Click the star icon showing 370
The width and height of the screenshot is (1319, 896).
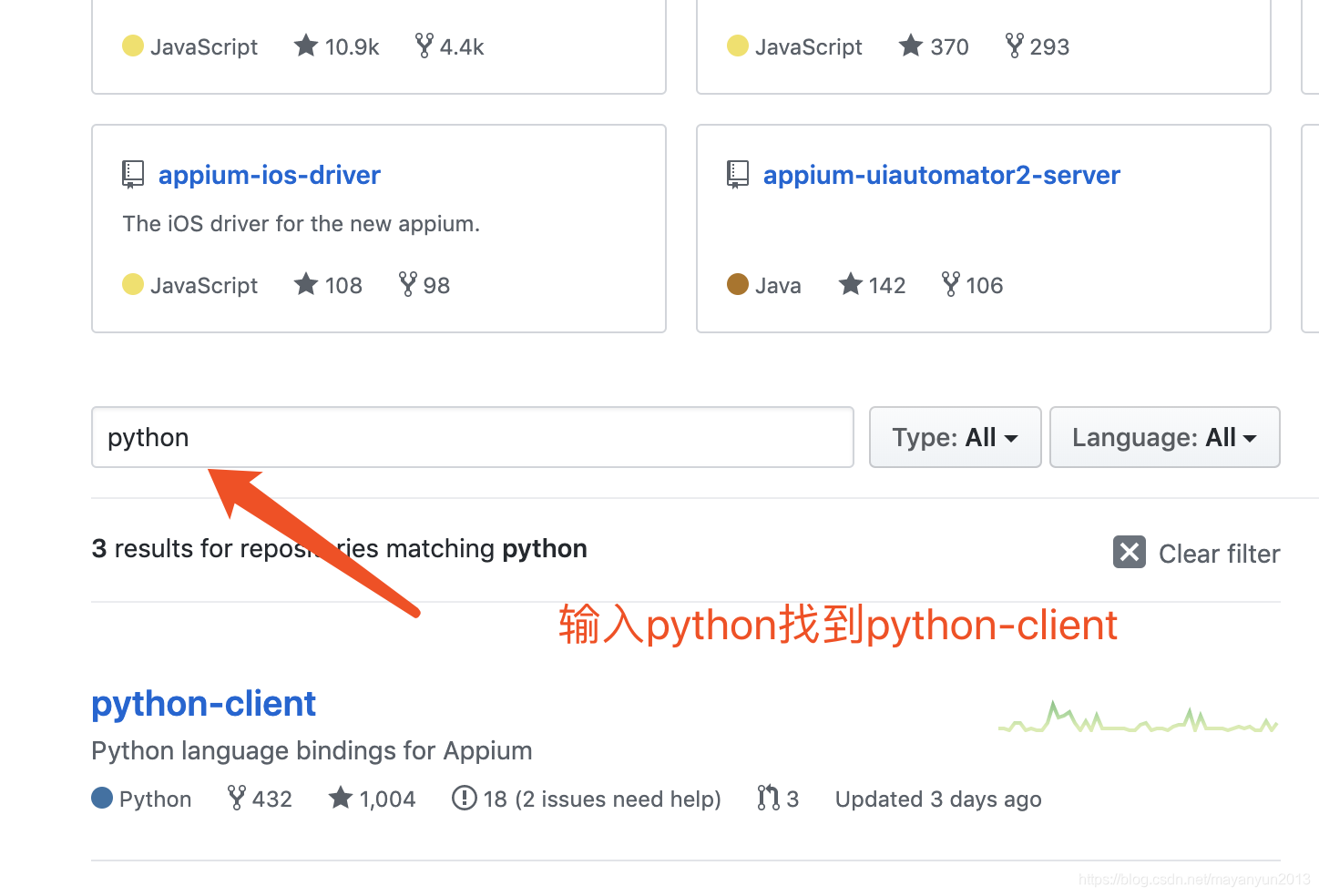(911, 46)
